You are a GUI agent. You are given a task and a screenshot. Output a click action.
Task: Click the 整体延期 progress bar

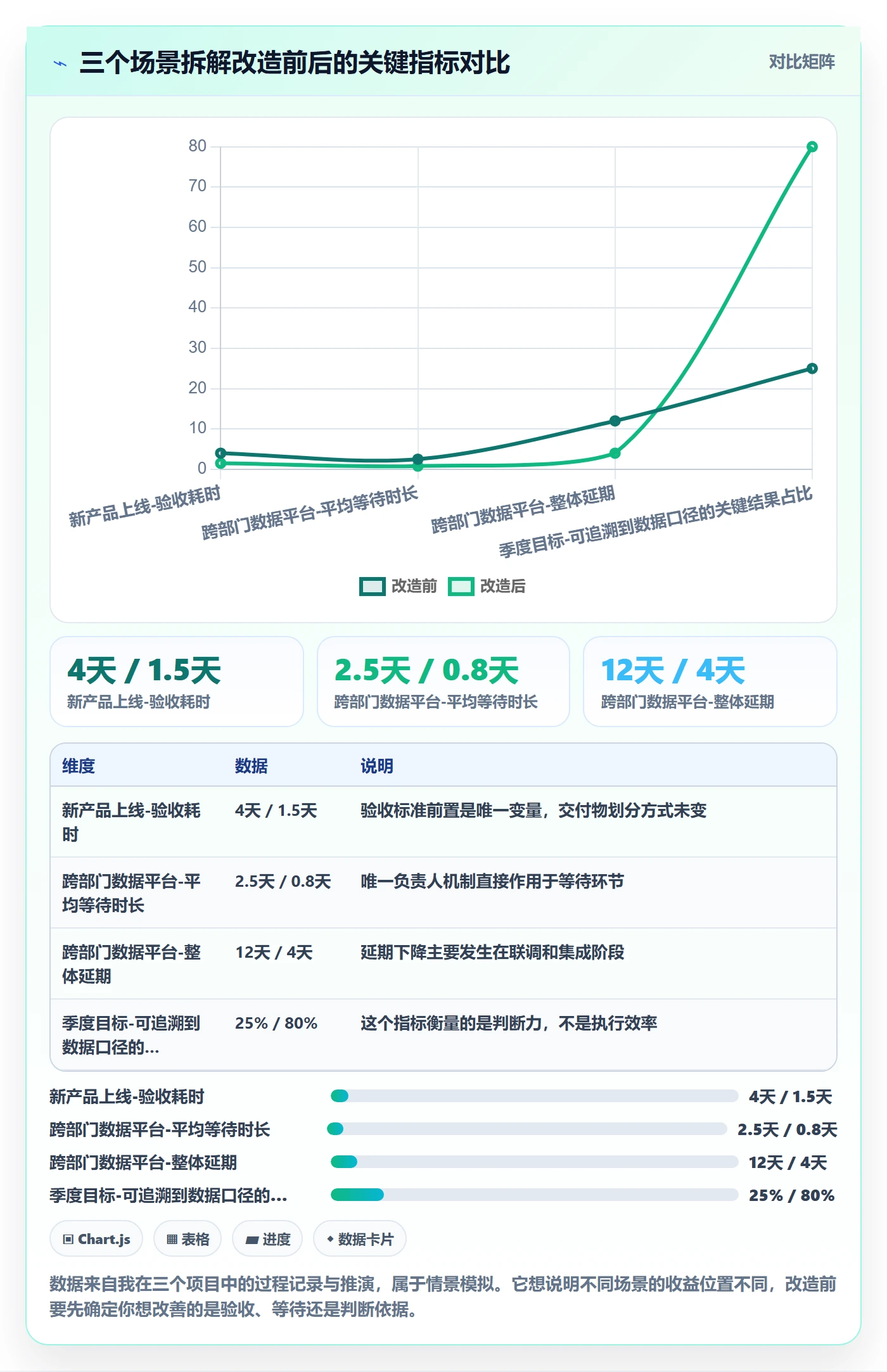[x=534, y=1162]
